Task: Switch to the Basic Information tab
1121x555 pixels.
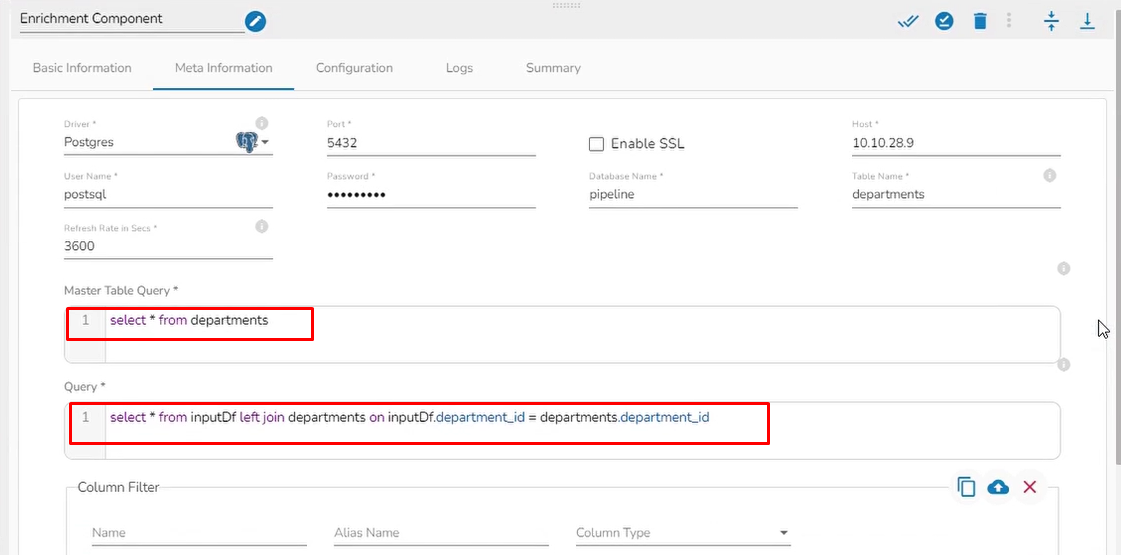Action: click(82, 68)
